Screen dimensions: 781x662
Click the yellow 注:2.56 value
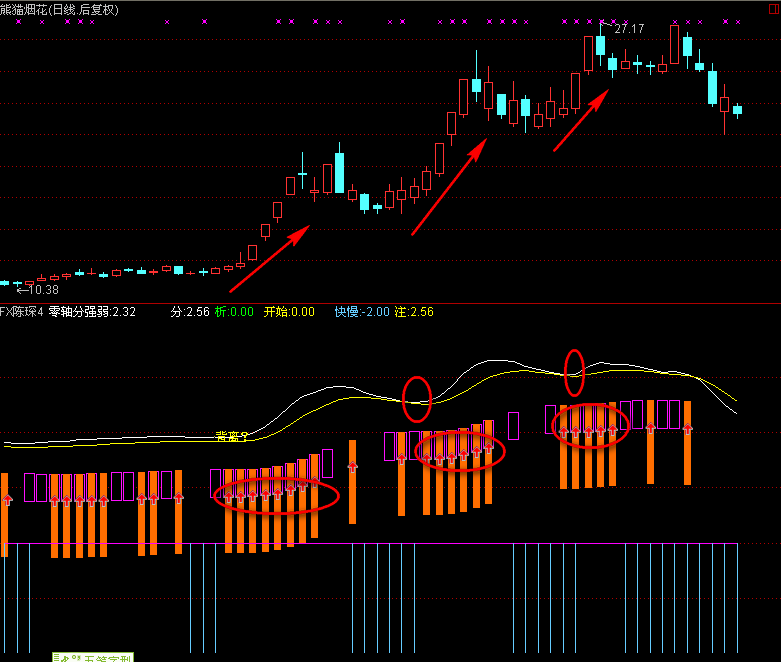pos(414,312)
